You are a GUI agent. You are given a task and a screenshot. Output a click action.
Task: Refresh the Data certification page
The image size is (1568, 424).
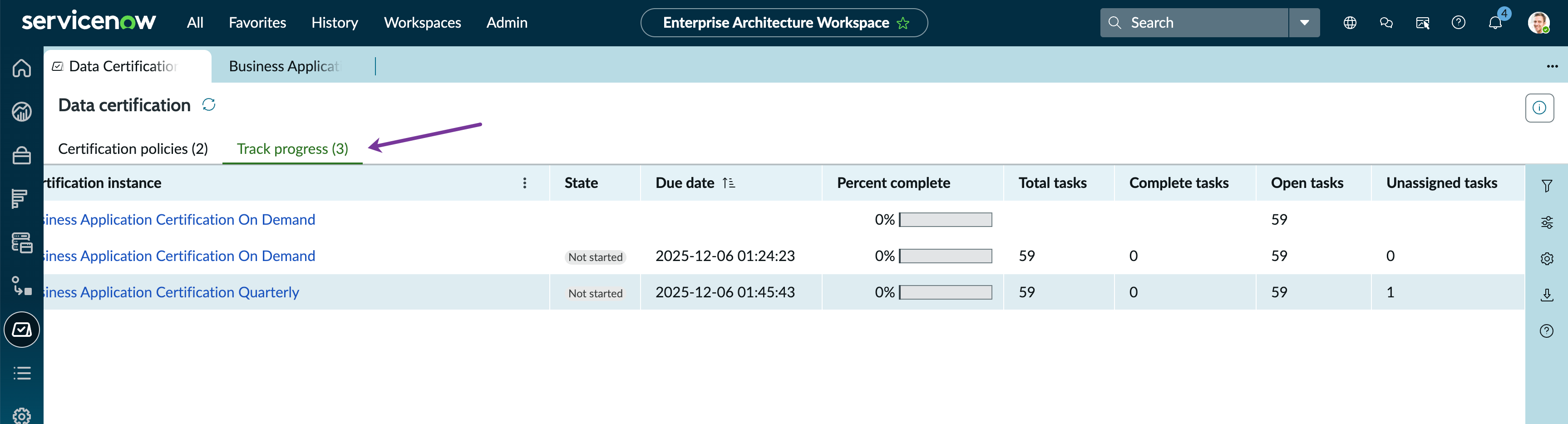point(209,104)
